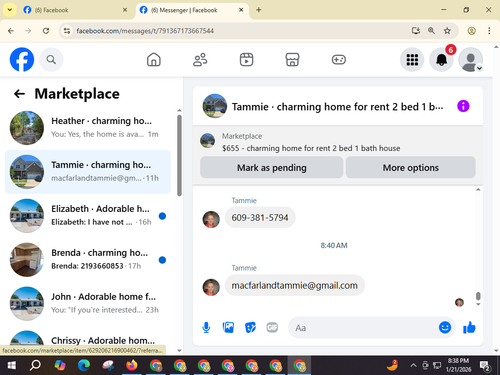Open Brenda conversation

[88, 260]
